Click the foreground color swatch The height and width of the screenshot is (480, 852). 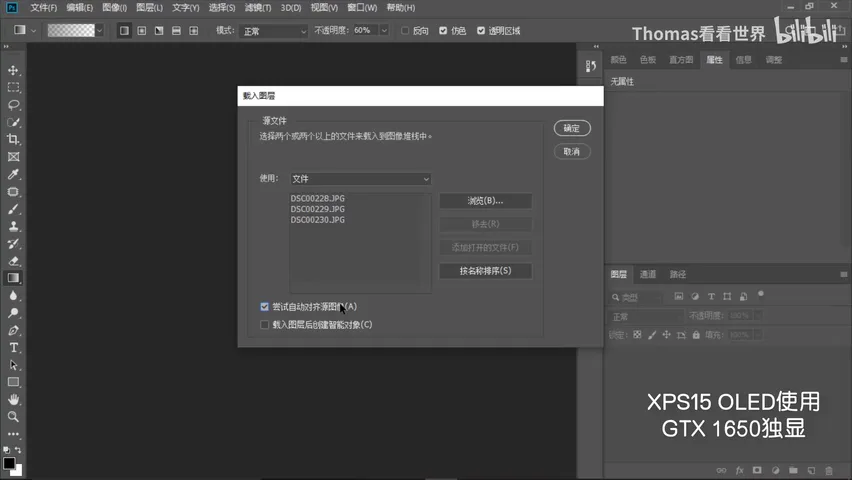(x=9, y=463)
